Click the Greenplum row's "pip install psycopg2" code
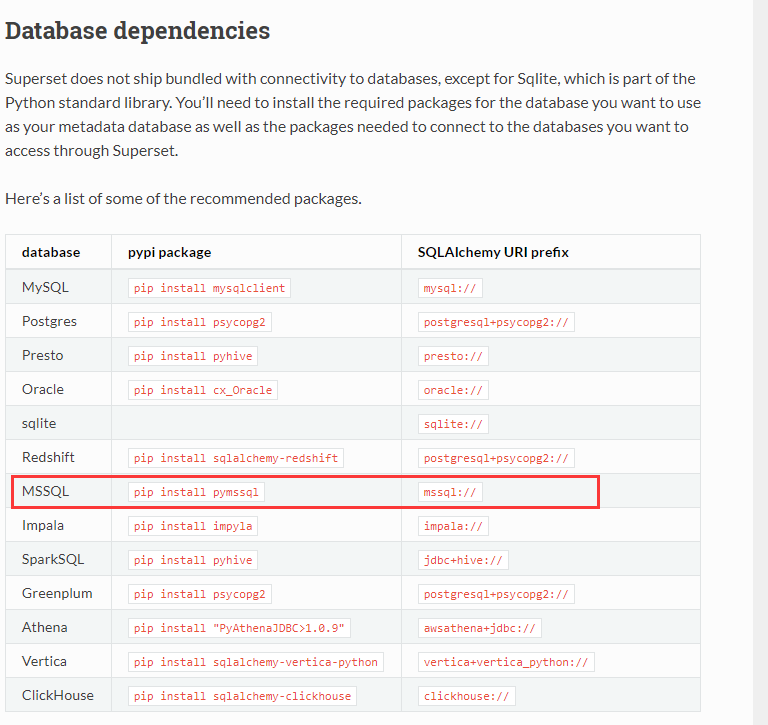This screenshot has width=768, height=725. pos(200,594)
